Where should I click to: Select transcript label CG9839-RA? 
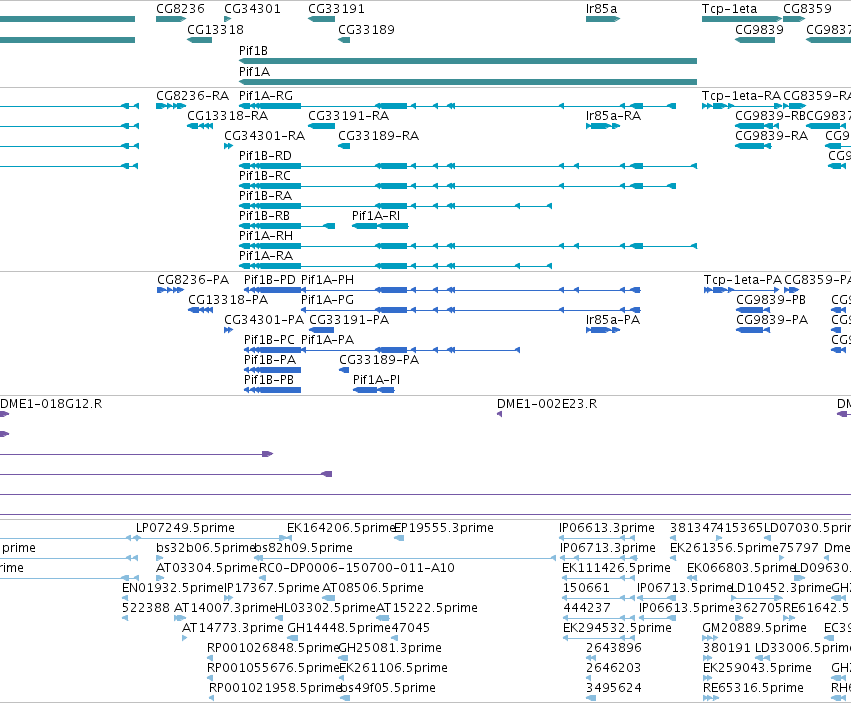[771, 136]
